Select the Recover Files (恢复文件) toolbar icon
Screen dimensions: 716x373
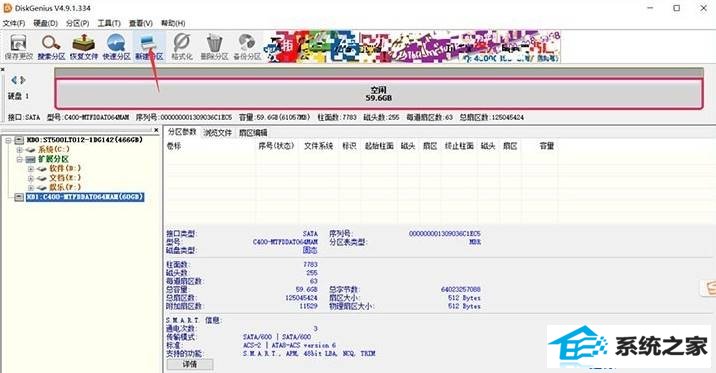click(x=84, y=47)
